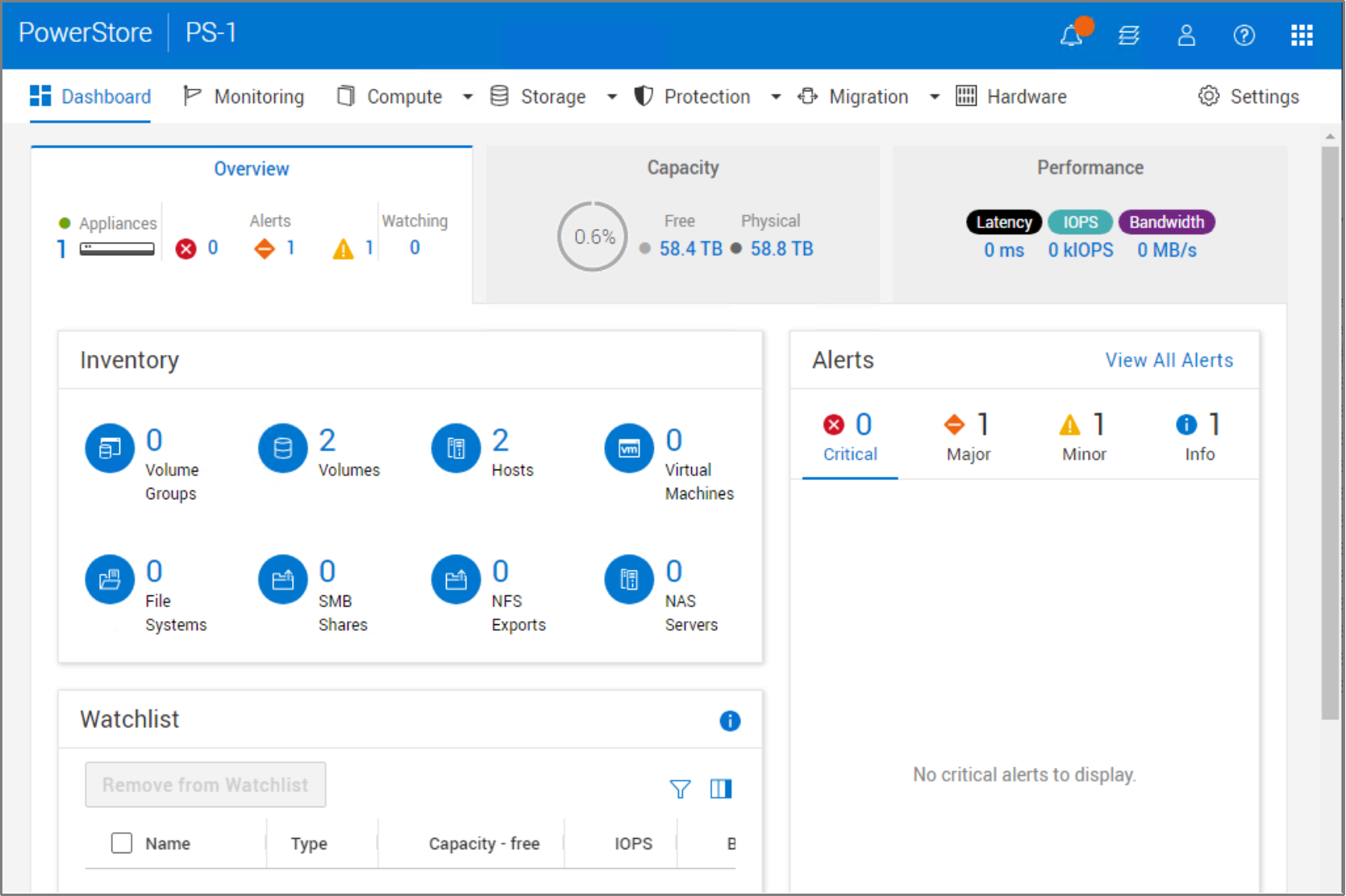Image resolution: width=1346 pixels, height=896 pixels.
Task: Click the Watchlist info icon
Action: [730, 720]
